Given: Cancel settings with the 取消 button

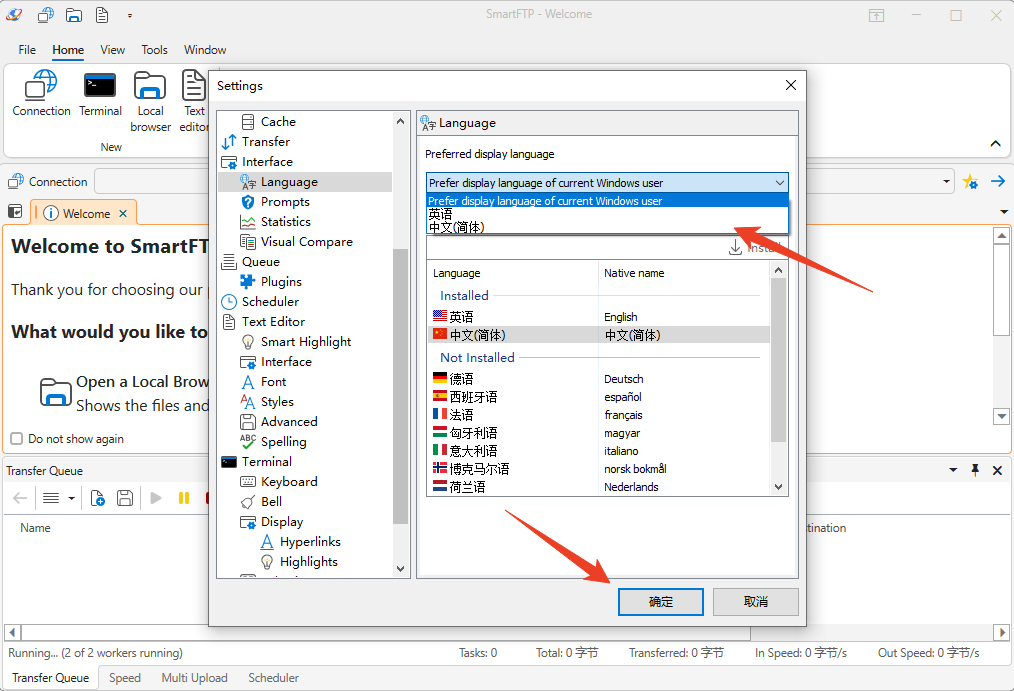Looking at the screenshot, I should click(755, 602).
